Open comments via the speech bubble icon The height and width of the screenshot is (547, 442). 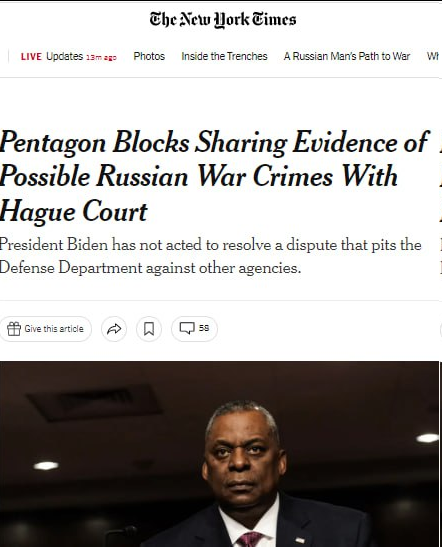pyautogui.click(x=187, y=328)
